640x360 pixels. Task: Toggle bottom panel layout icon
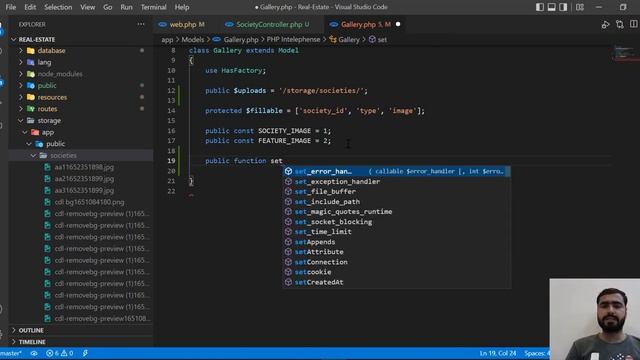[x=551, y=7]
